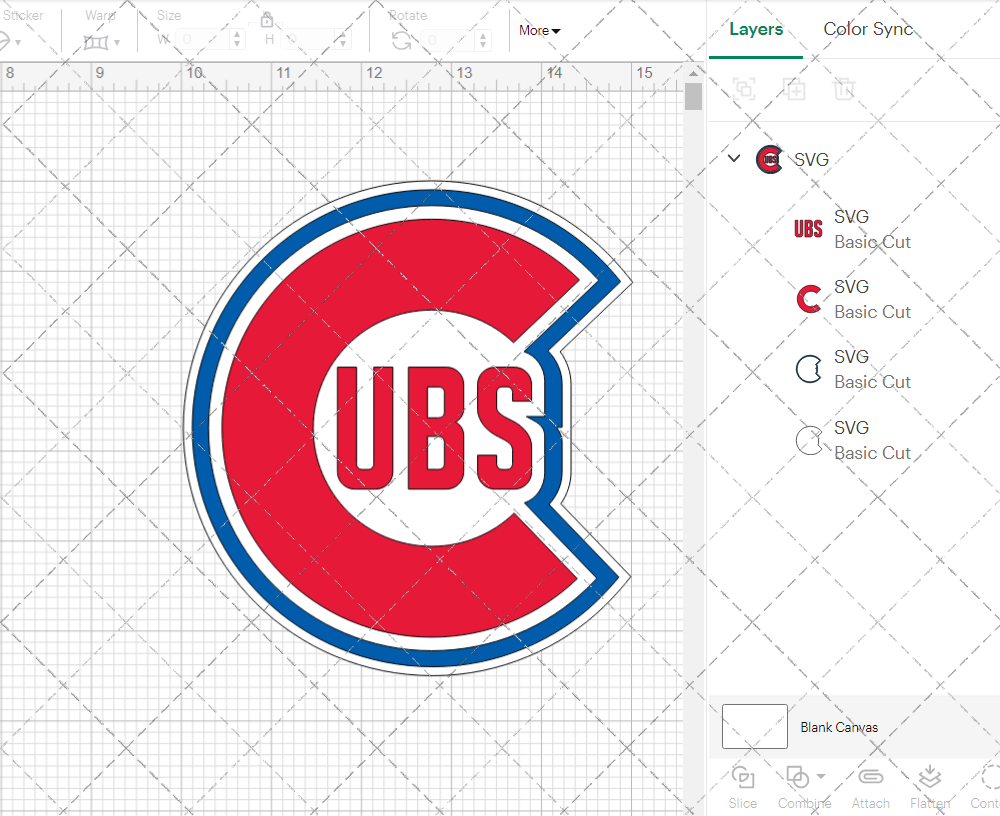Open the Sticker dropdown arrow
Viewport: 1000px width, 816px height.
pyautogui.click(x=18, y=43)
